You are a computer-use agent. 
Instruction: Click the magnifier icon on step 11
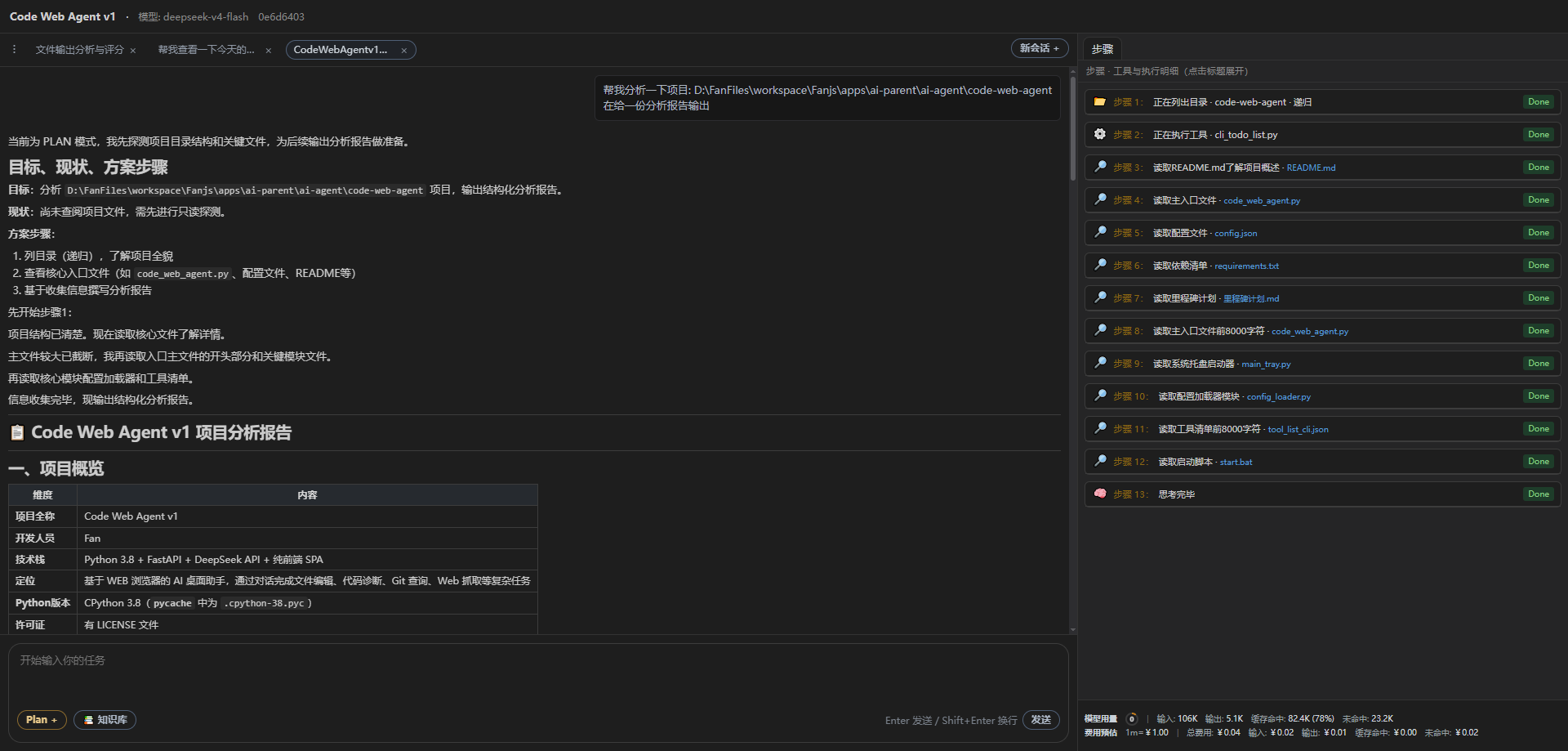[x=1100, y=429]
